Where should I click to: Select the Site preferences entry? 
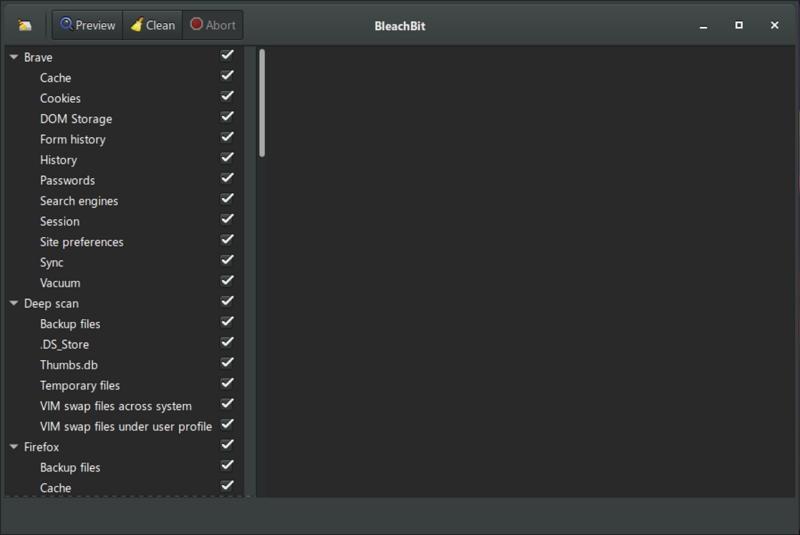[82, 242]
